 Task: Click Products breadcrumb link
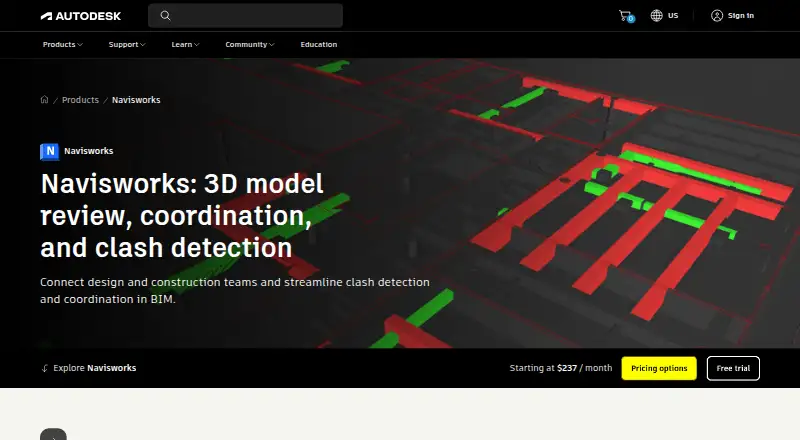coord(81,100)
